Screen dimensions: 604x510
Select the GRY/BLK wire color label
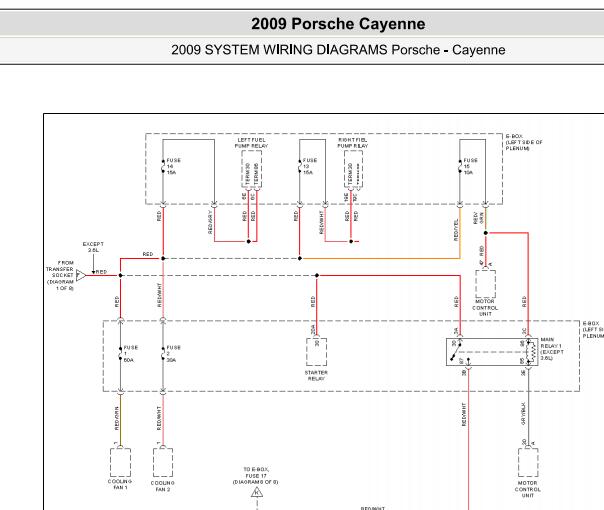coord(523,414)
